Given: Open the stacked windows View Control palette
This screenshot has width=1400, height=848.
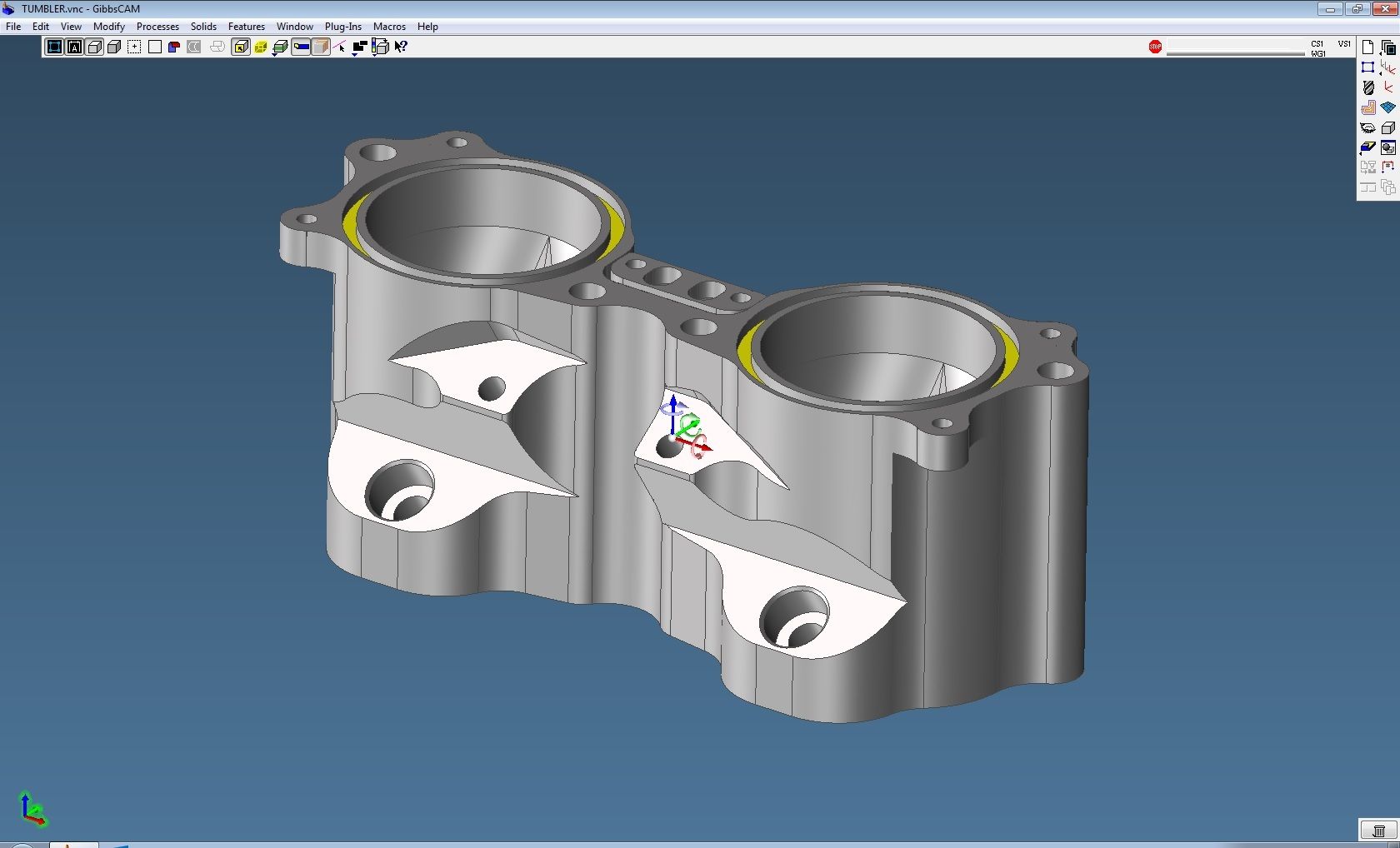Looking at the screenshot, I should [1387, 47].
